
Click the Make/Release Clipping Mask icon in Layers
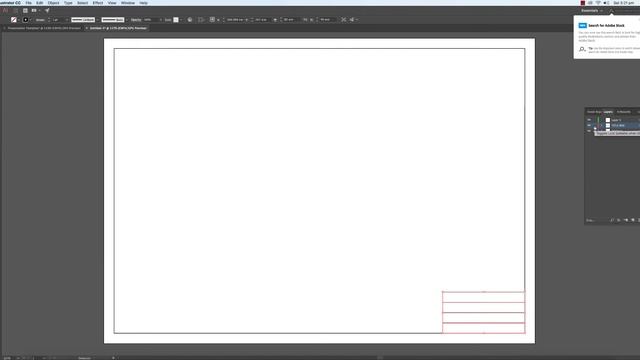(x=618, y=220)
